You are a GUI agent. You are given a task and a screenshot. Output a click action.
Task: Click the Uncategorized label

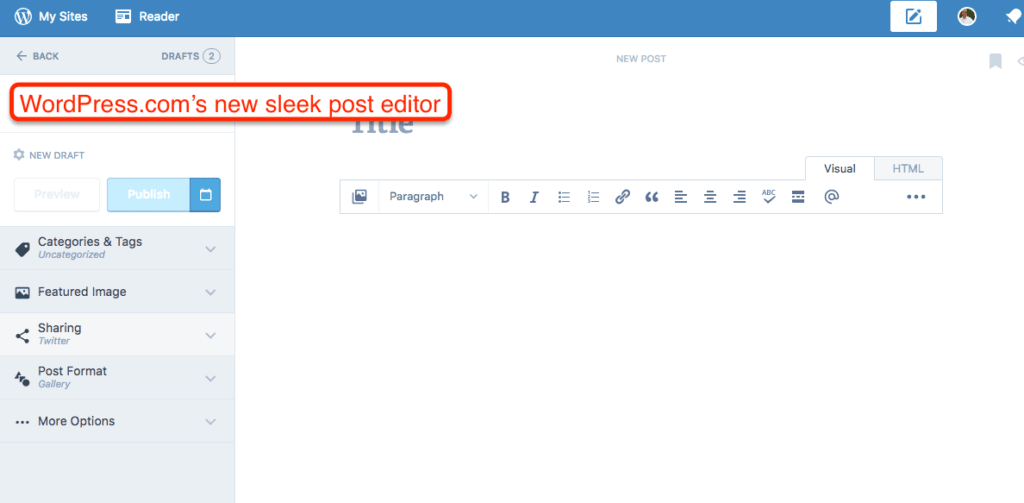click(71, 255)
